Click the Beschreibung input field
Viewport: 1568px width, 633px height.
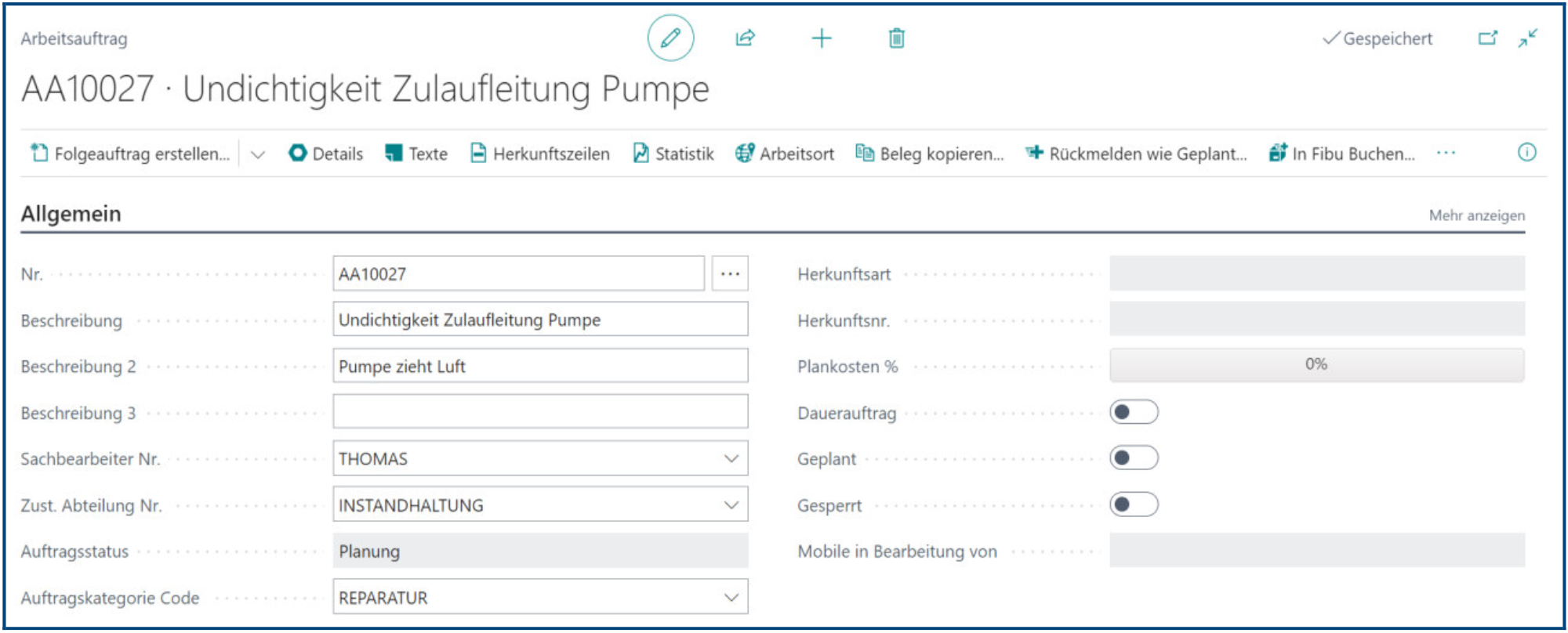(540, 320)
